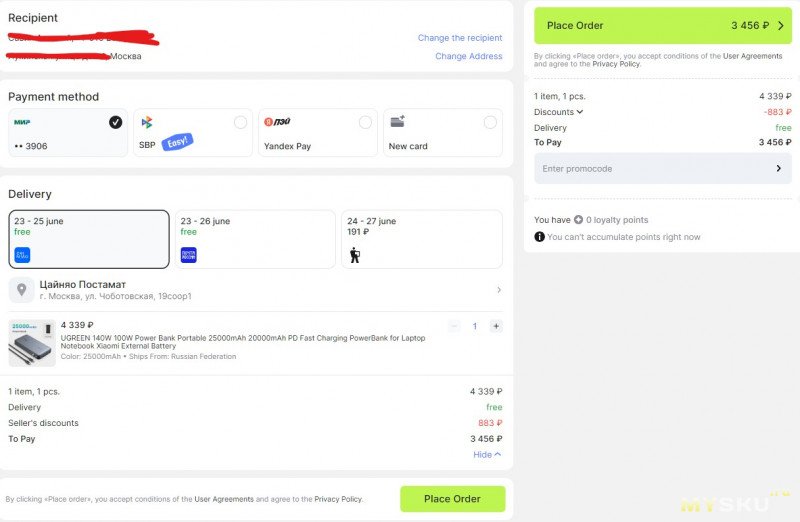This screenshot has height=522, width=800.
Task: Expand the Discounts dropdown chevron
Action: point(580,112)
